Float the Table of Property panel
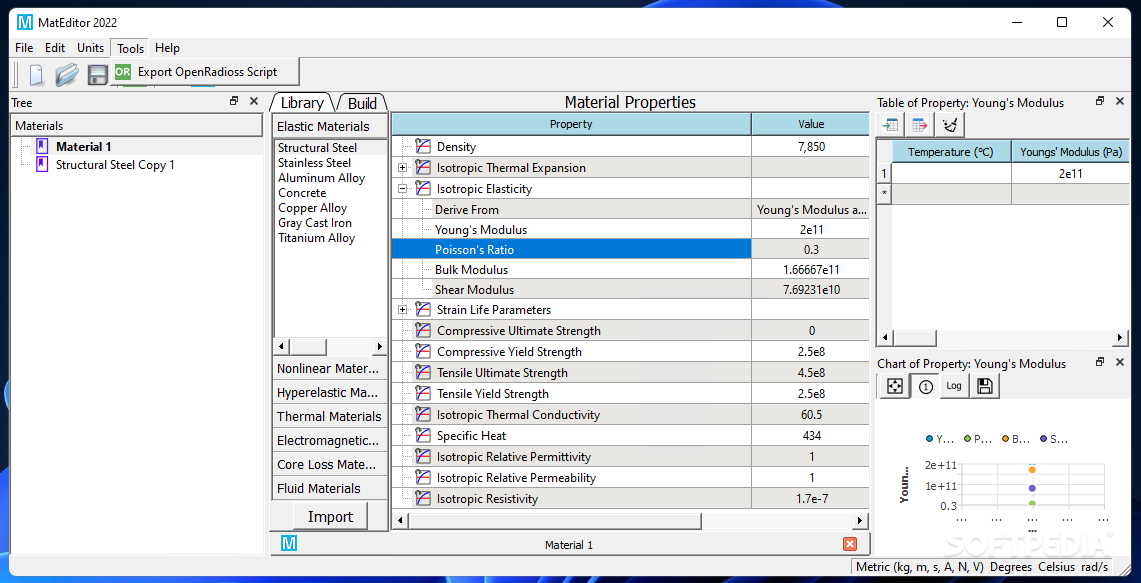The image size is (1141, 583). click(1100, 102)
